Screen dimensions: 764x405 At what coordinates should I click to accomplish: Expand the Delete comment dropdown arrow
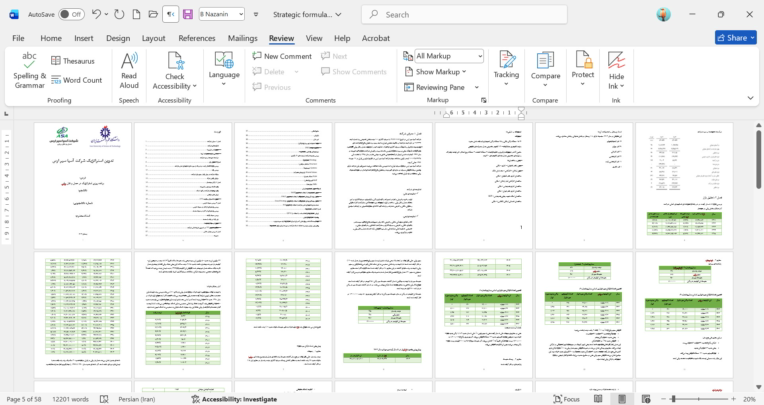click(x=296, y=72)
